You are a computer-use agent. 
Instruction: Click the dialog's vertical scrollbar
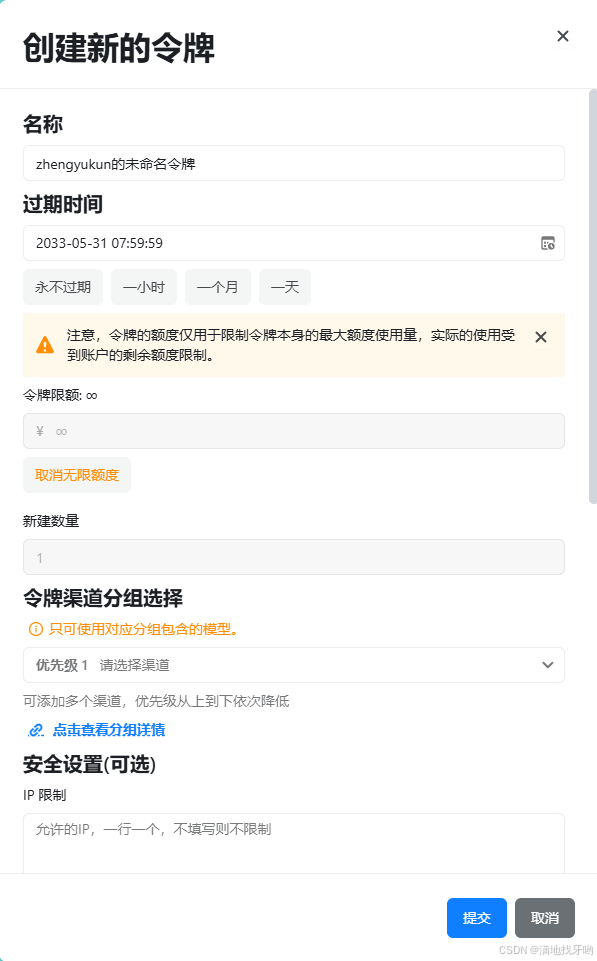pyautogui.click(x=592, y=297)
